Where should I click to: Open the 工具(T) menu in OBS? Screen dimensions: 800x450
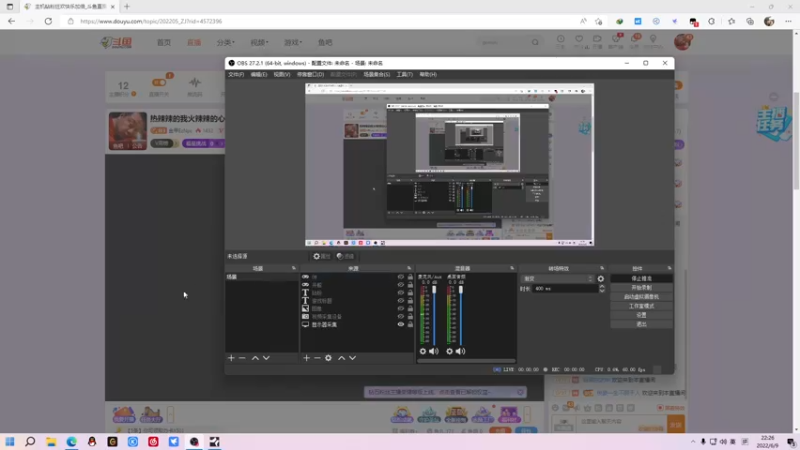pyautogui.click(x=405, y=74)
